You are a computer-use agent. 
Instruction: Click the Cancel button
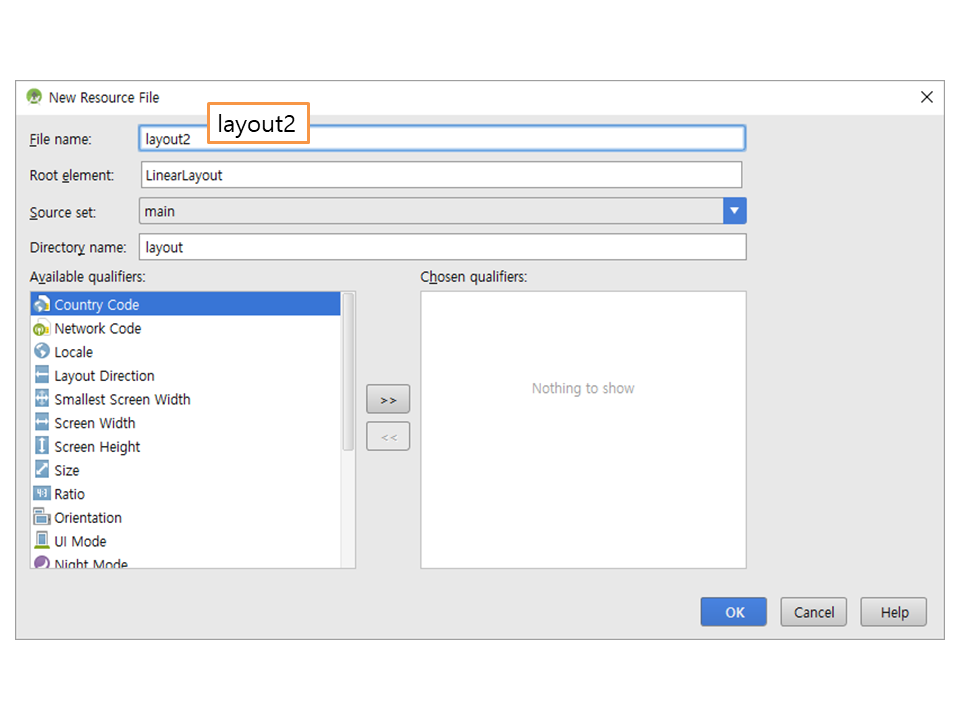(814, 612)
